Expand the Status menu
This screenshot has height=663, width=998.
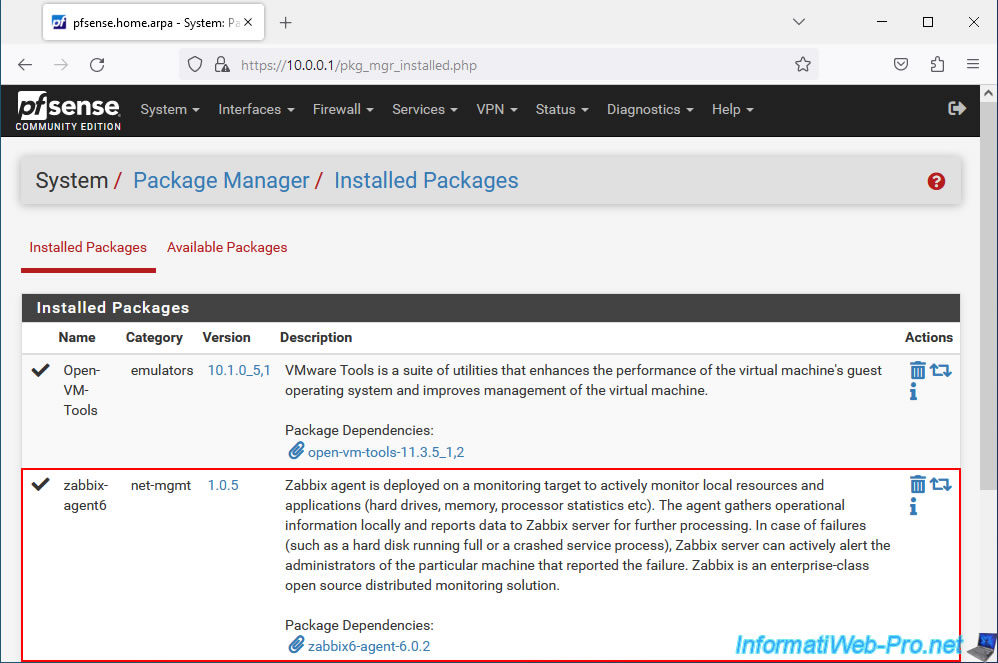562,109
